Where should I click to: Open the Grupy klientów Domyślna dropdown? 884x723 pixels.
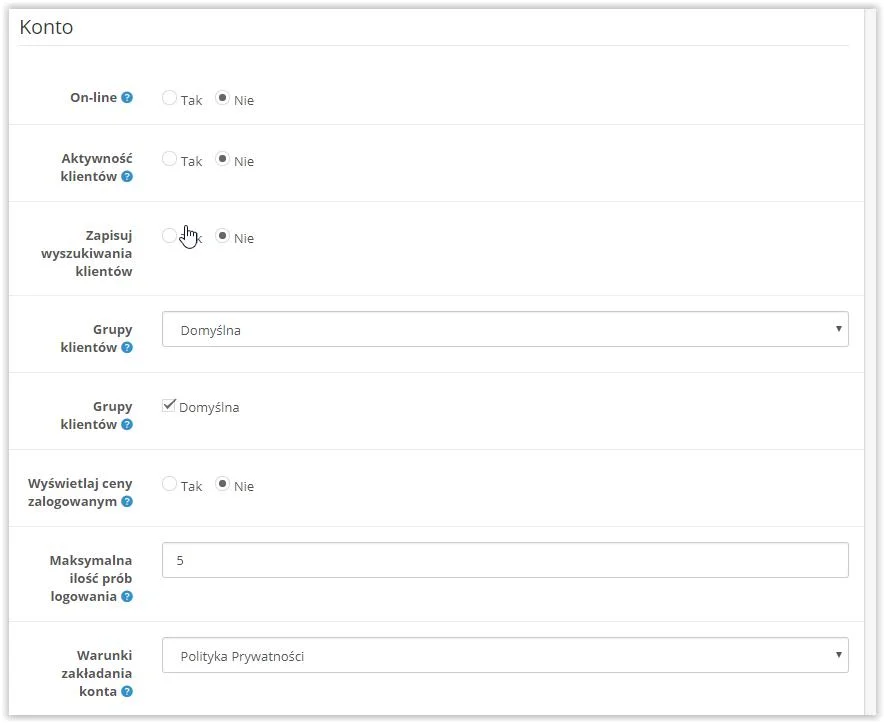(x=505, y=330)
